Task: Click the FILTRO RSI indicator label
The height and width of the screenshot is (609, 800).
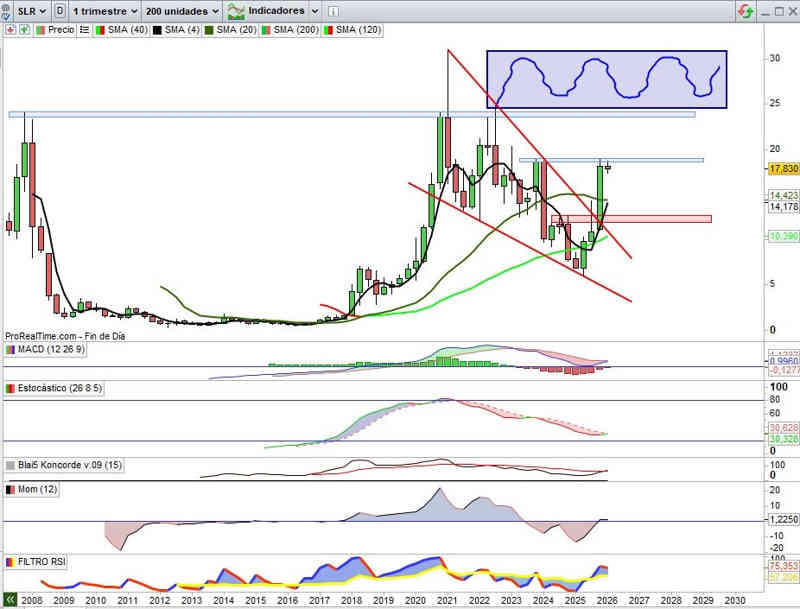Action: pos(46,563)
